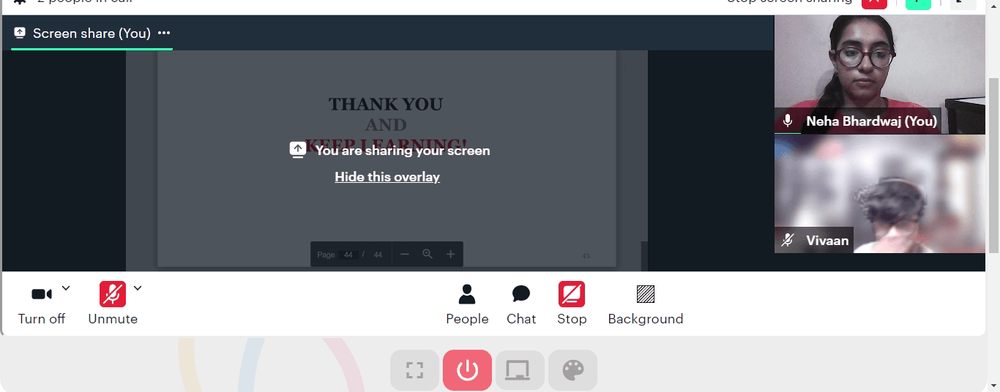Open microphone options chevron
The image size is (1000, 392).
click(137, 289)
